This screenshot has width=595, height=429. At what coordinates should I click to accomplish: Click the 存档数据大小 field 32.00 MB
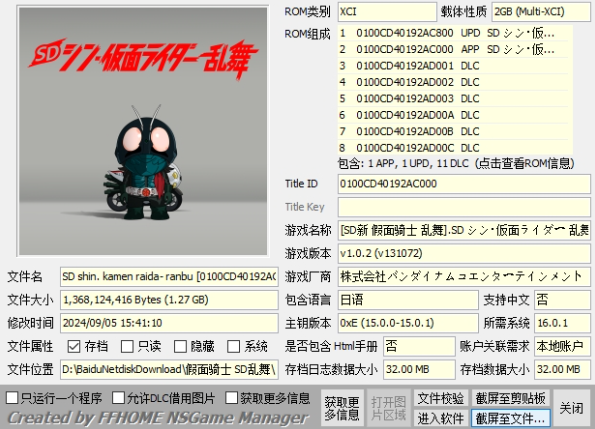pos(562,369)
